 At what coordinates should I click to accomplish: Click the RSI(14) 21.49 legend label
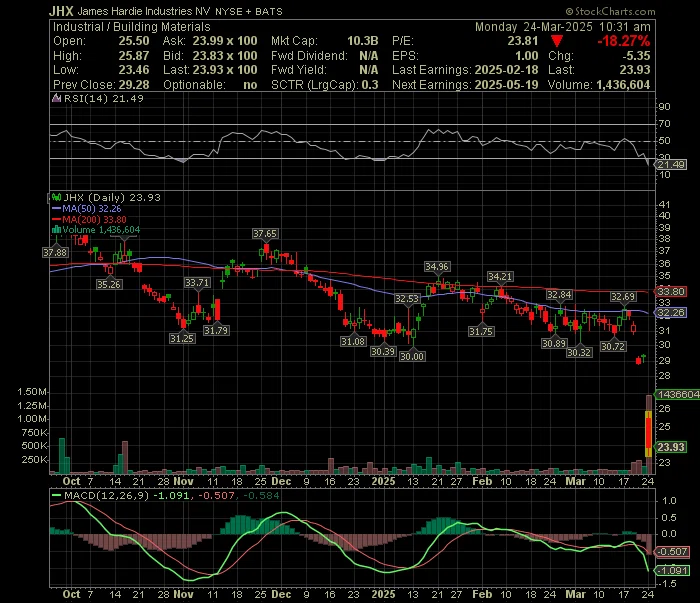pyautogui.click(x=104, y=99)
